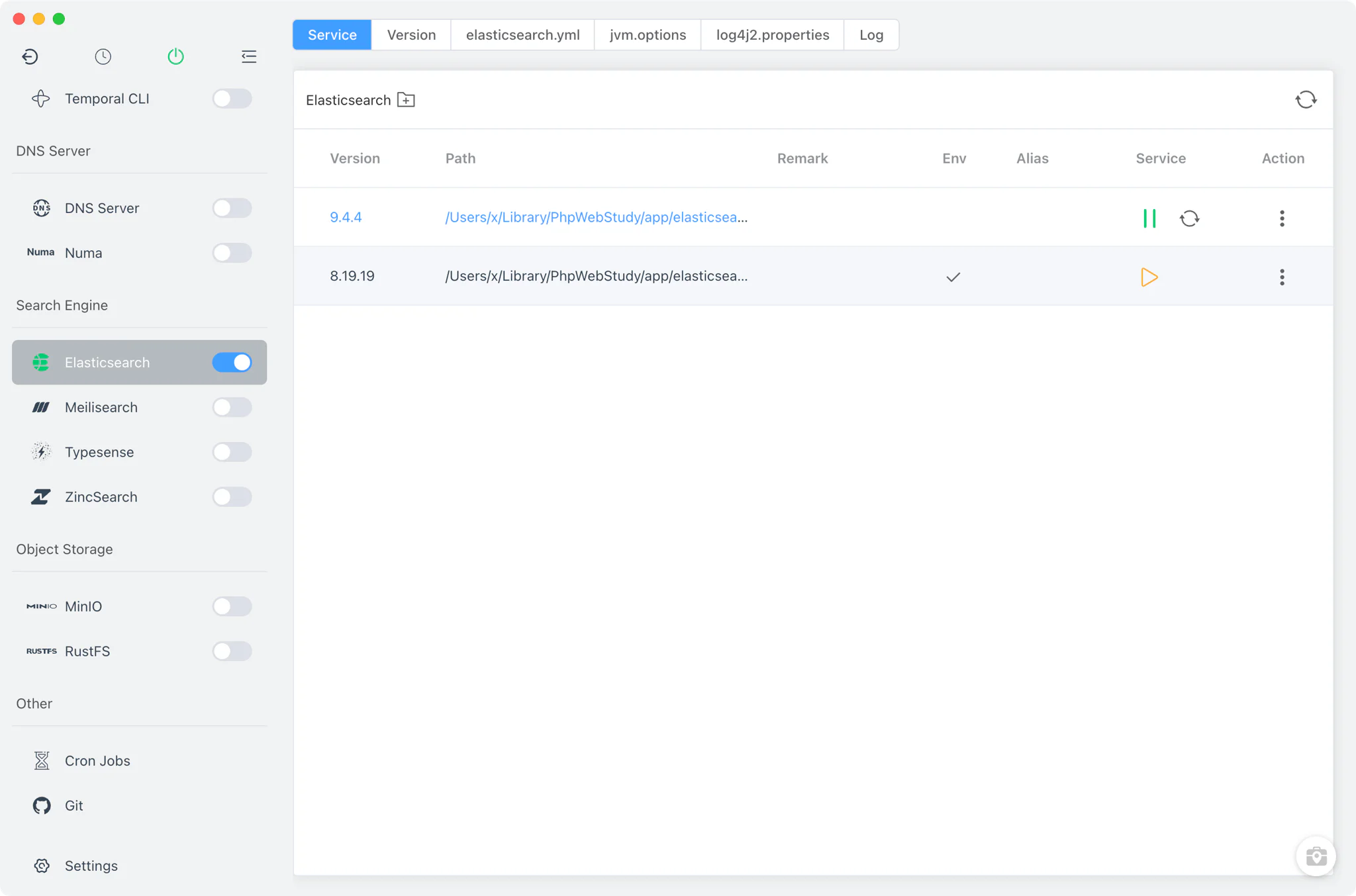
Task: Open the log4j2.properties tab
Action: 772,35
